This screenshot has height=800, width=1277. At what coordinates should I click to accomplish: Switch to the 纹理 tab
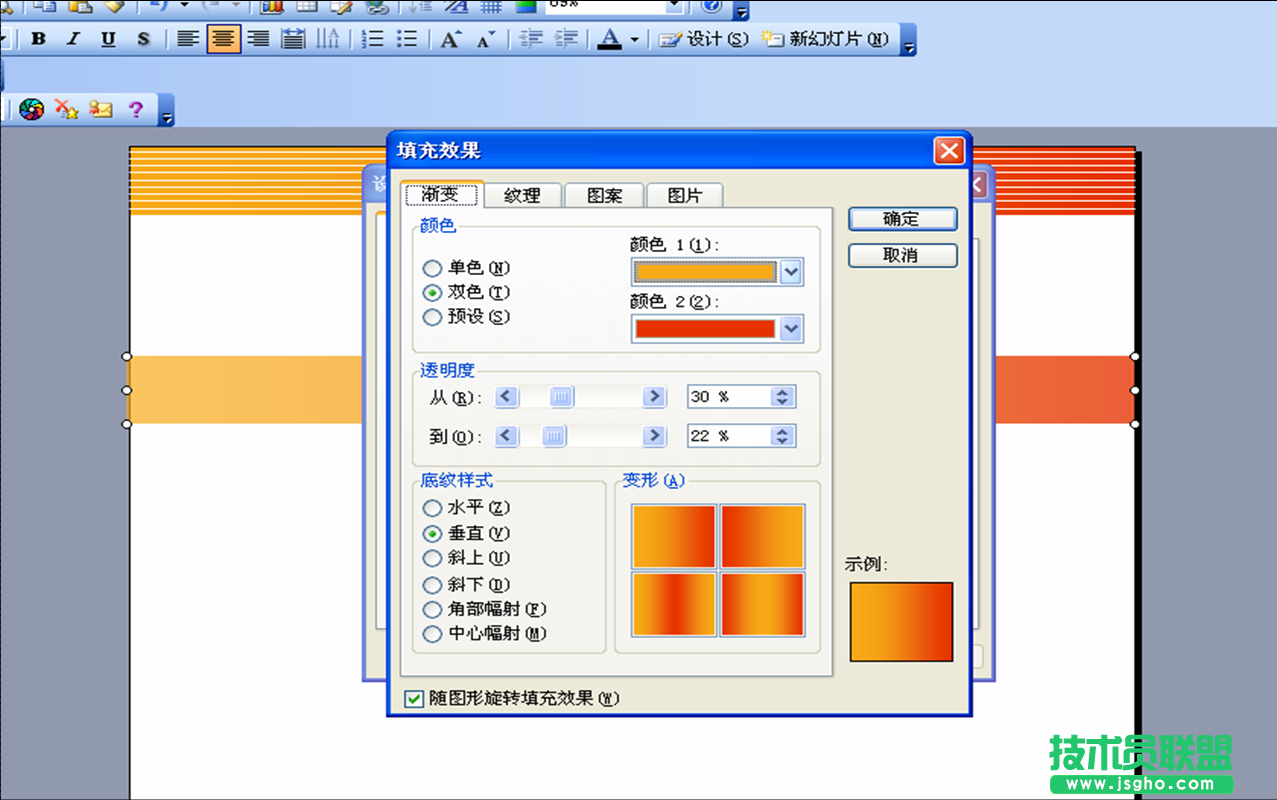click(522, 196)
